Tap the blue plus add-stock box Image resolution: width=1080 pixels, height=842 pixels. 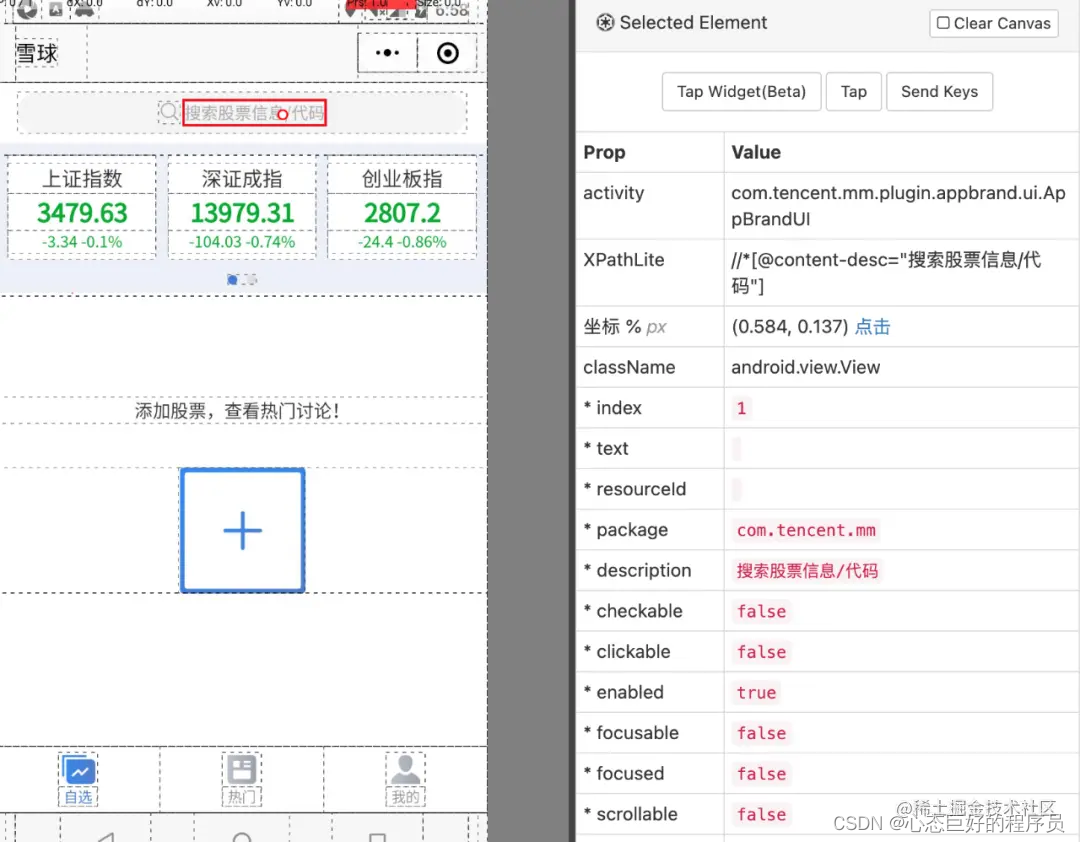(242, 531)
